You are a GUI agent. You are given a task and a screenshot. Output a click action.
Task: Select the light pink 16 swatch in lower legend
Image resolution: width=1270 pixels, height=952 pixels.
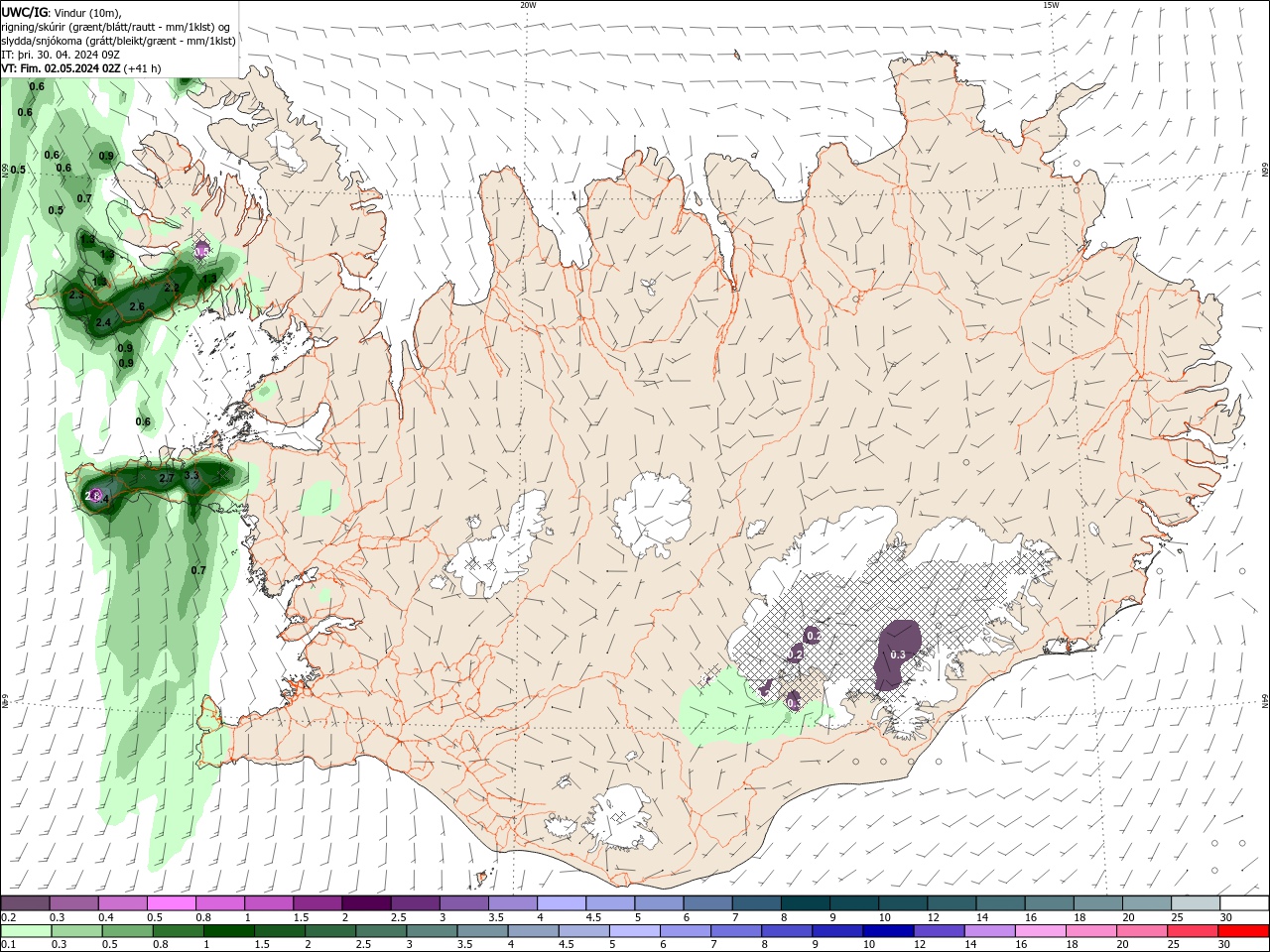pyautogui.click(x=1041, y=931)
